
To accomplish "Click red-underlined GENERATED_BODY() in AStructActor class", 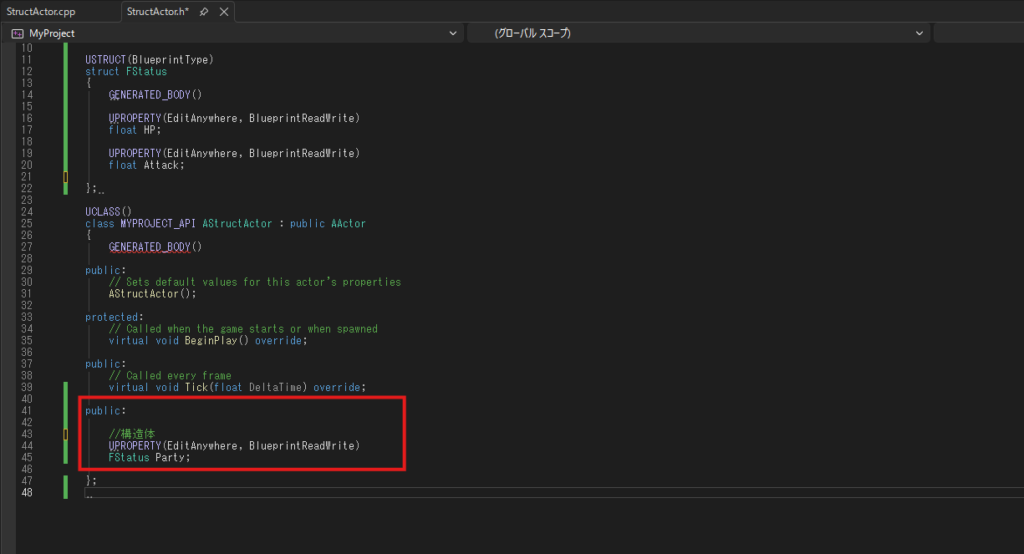I will pos(155,247).
